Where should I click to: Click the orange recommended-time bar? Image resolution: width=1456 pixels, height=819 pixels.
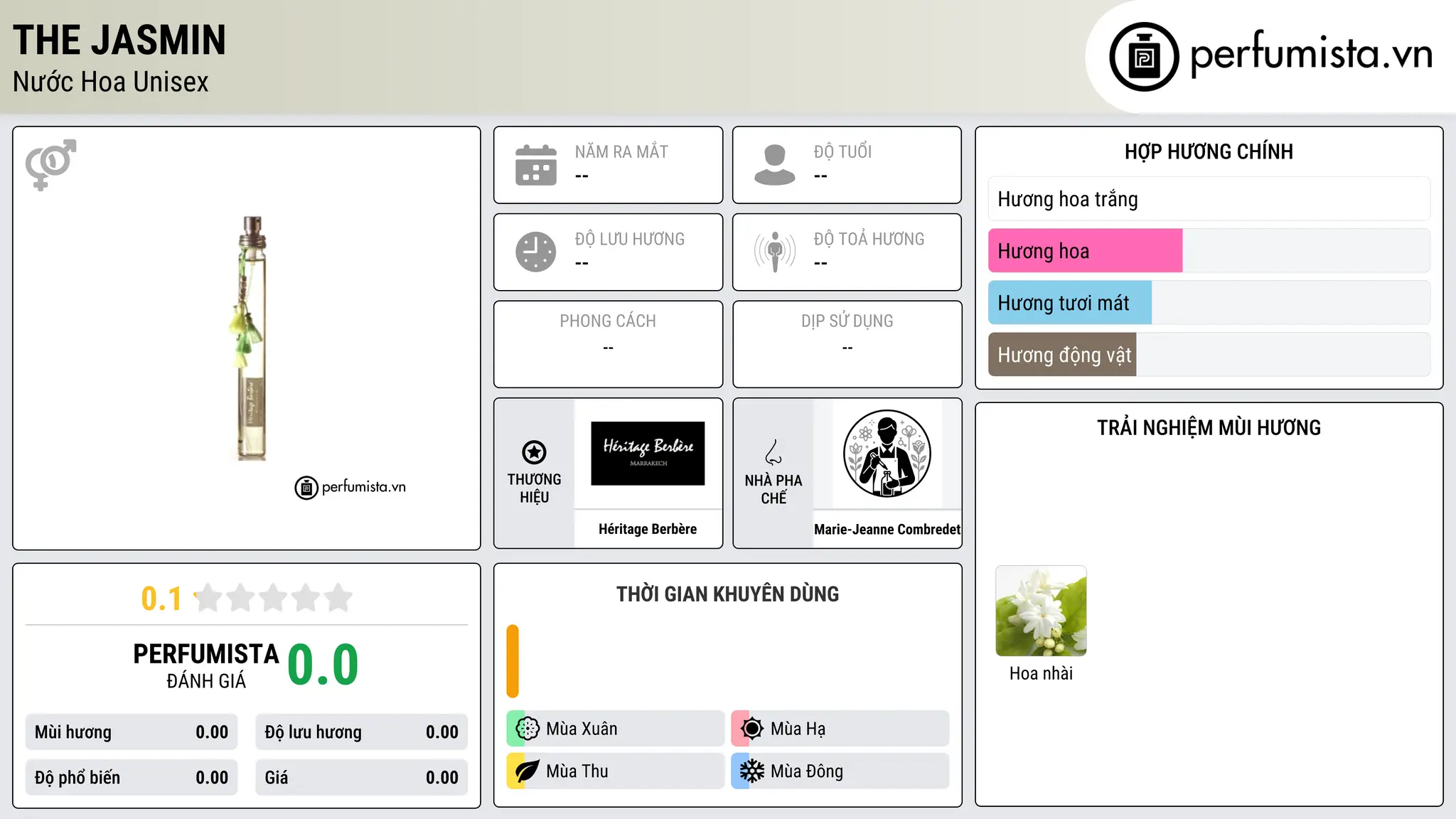point(513,661)
